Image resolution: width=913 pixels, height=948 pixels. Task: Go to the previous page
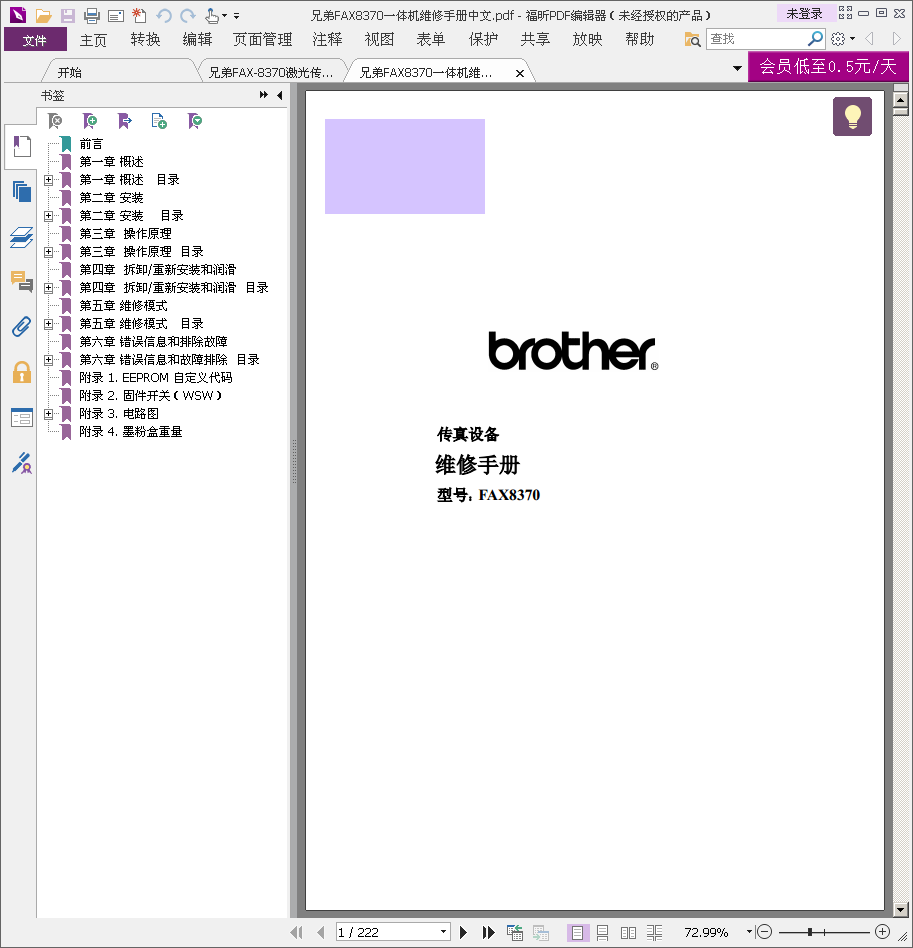[320, 932]
